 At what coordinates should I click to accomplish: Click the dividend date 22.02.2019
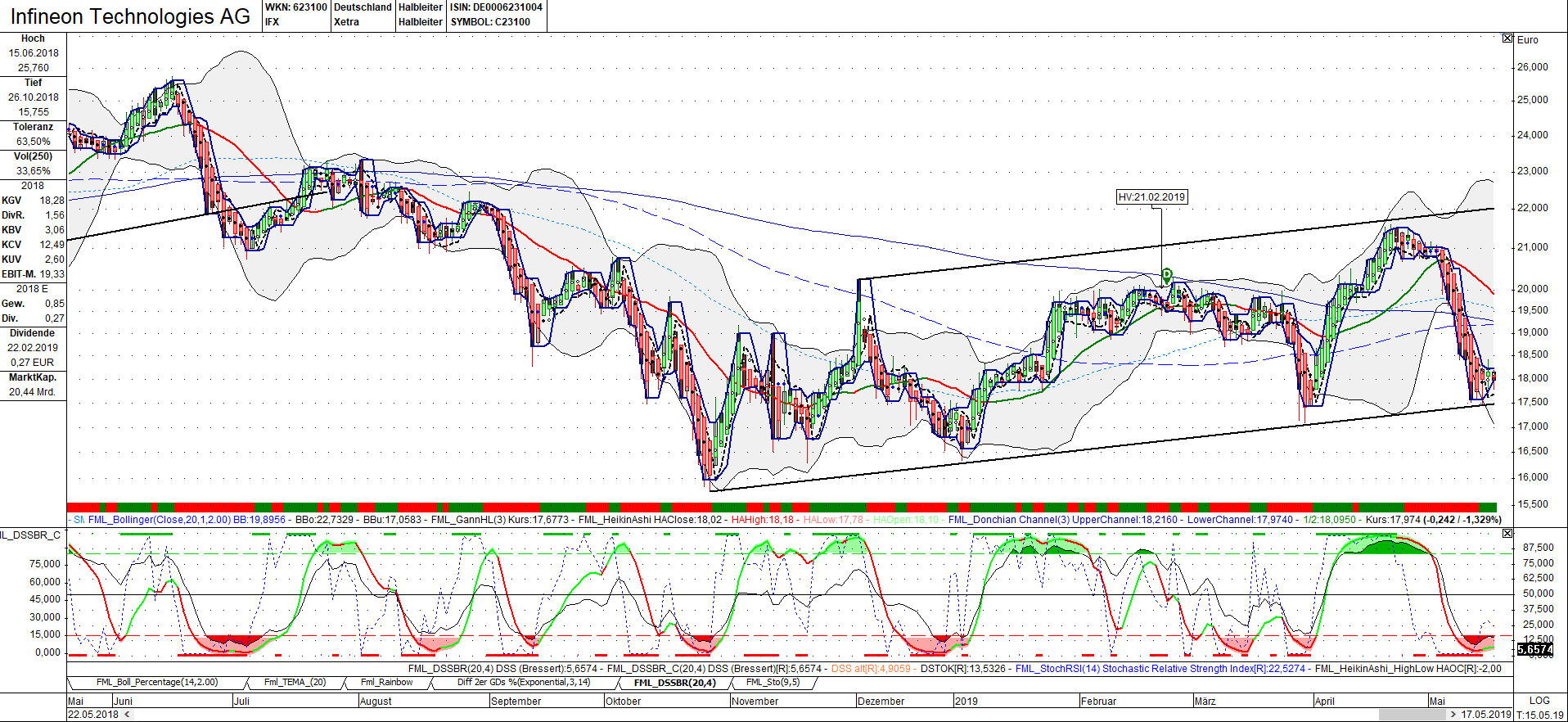click(34, 348)
